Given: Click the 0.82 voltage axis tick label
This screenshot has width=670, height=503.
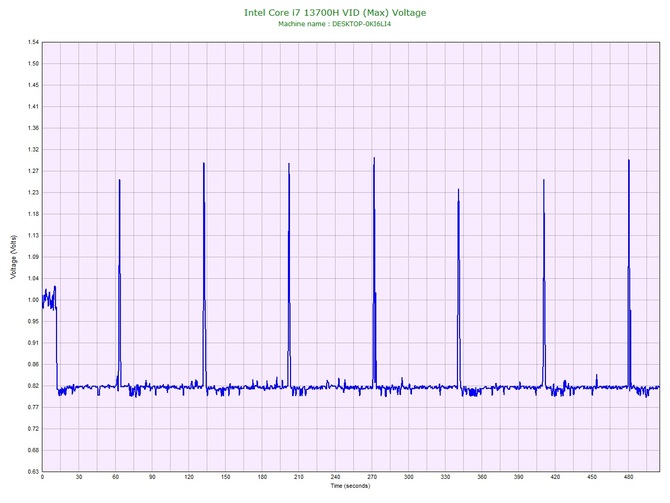Looking at the screenshot, I should coord(33,386).
